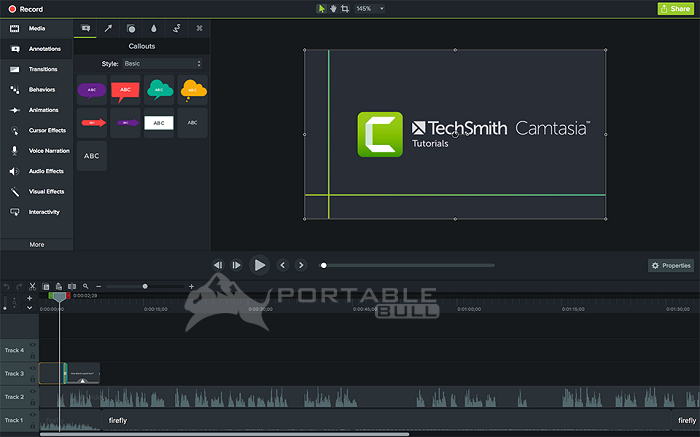Click the timeline zoom magnifier icon
700x437 pixels.
[86, 287]
